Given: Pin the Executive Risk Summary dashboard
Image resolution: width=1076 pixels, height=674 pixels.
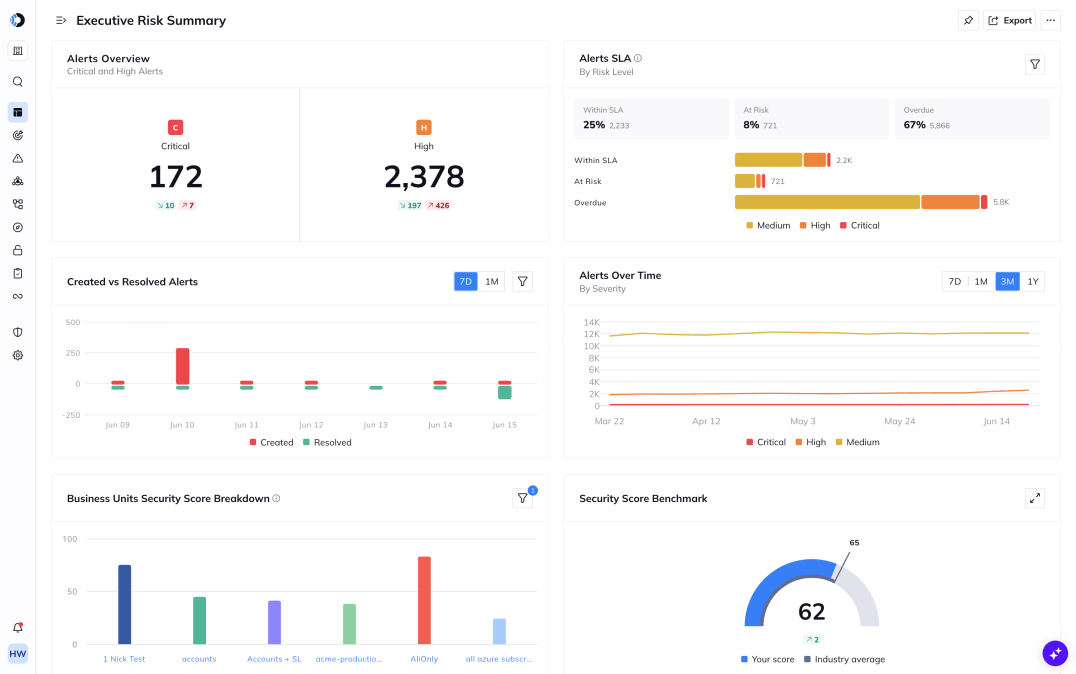Looking at the screenshot, I should tap(968, 21).
